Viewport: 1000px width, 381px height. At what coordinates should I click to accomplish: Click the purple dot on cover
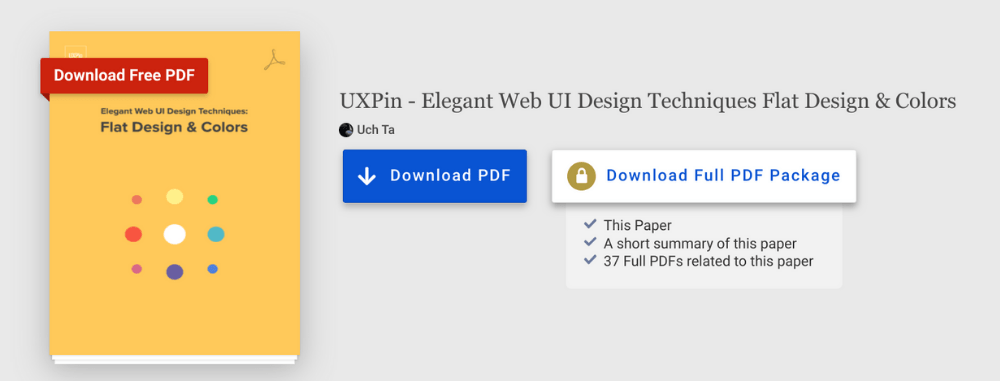pyautogui.click(x=175, y=272)
